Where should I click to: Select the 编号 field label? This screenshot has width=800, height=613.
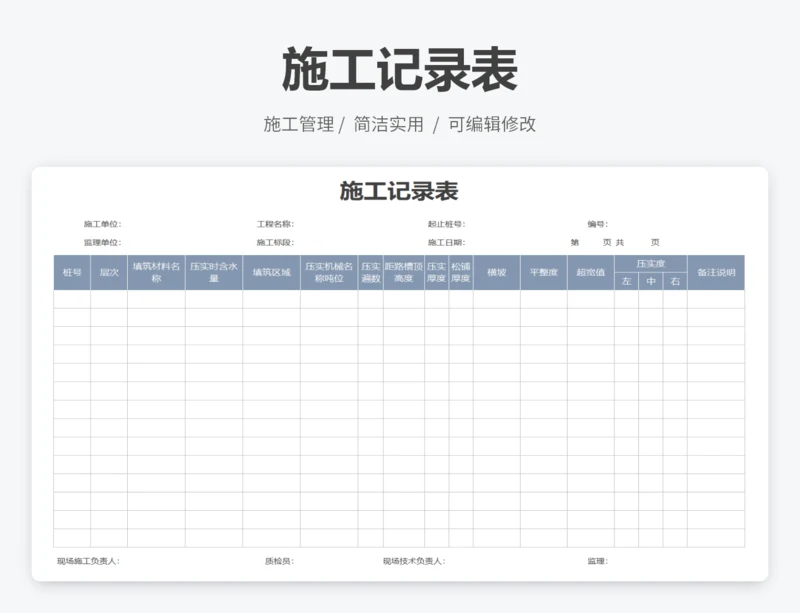click(597, 224)
